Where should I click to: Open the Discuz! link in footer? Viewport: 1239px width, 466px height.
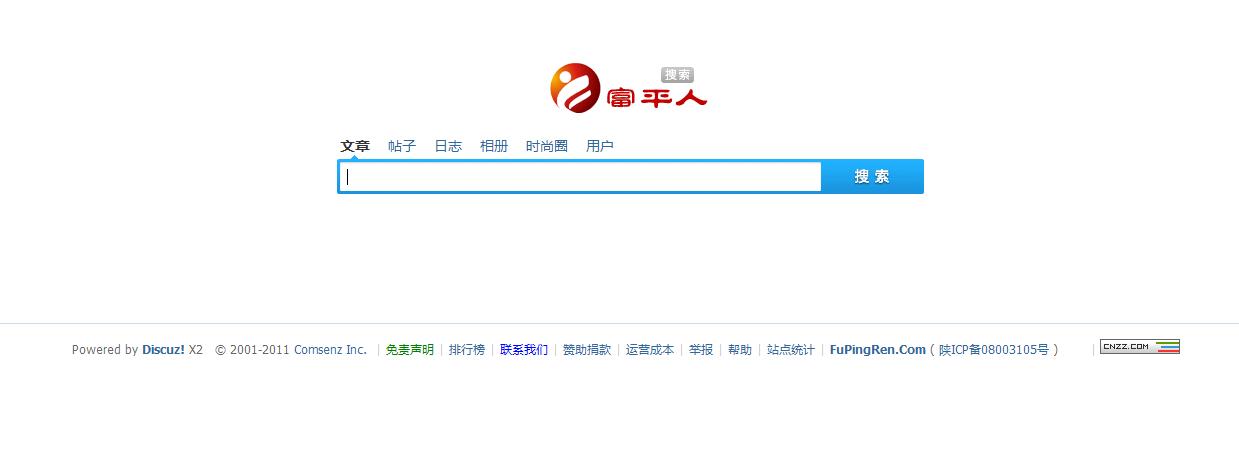pos(163,350)
